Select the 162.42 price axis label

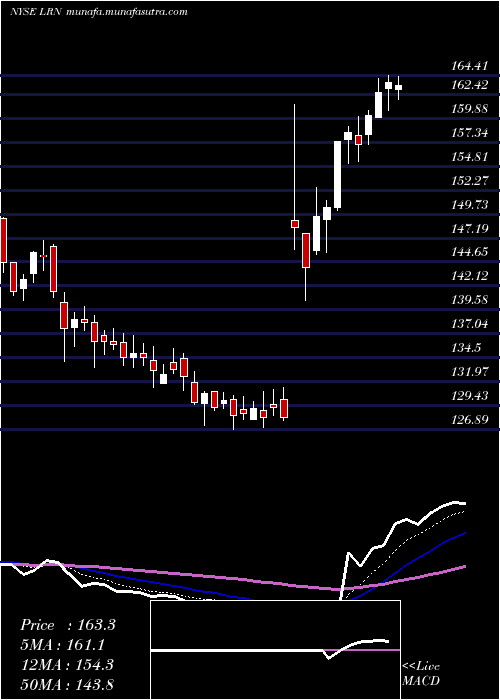tap(470, 85)
